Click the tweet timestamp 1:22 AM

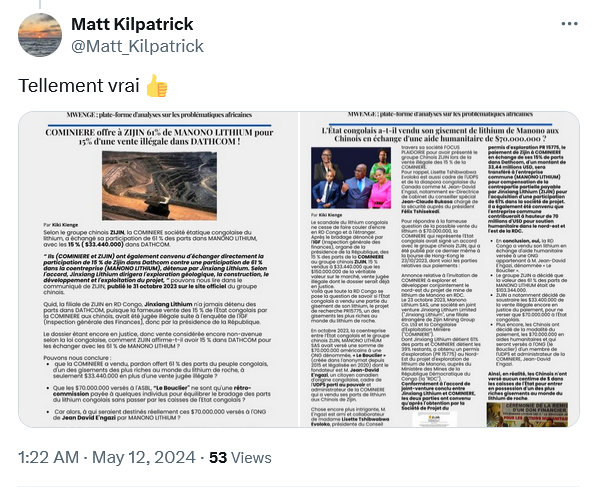[48, 457]
